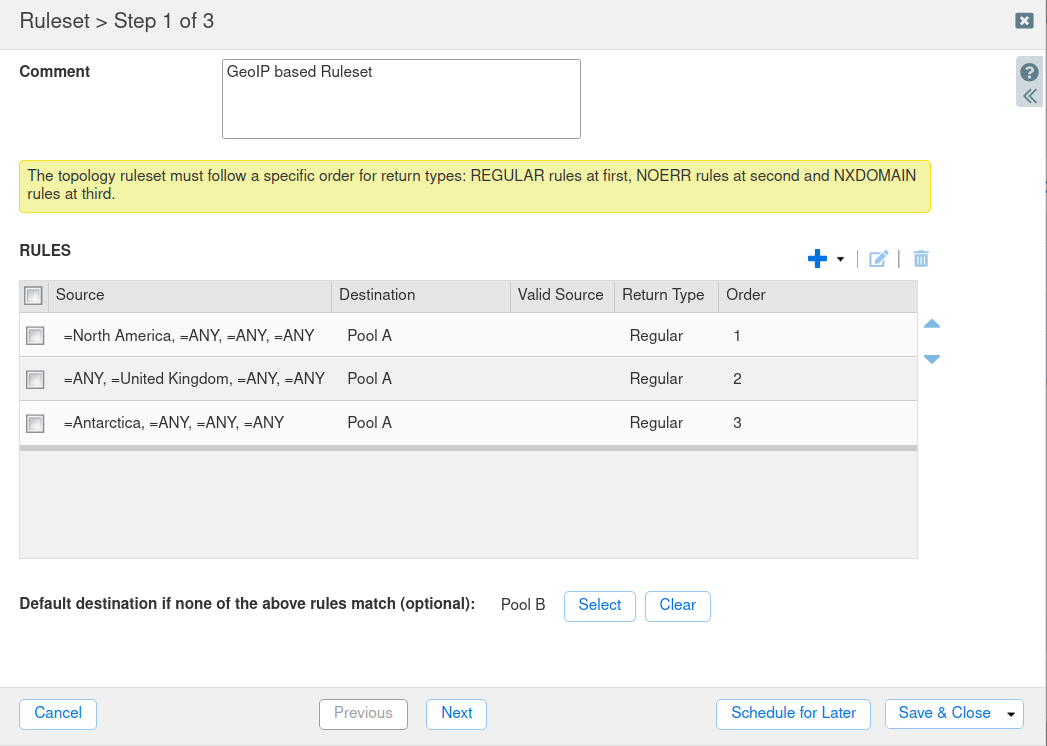Toggle the select-all checkbox in table header
Viewport: 1047px width, 746px height.
point(33,295)
